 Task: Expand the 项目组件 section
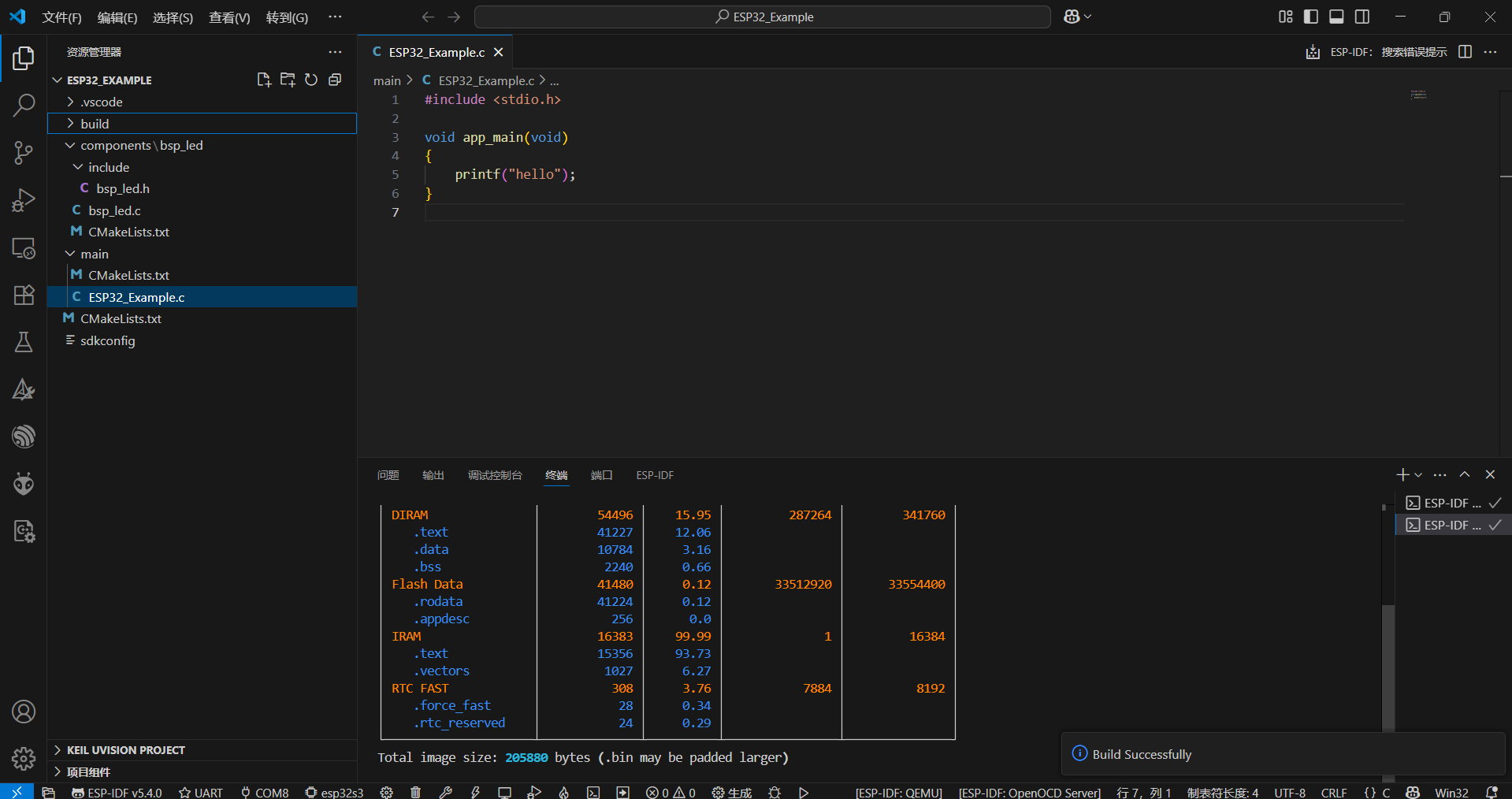coord(202,772)
